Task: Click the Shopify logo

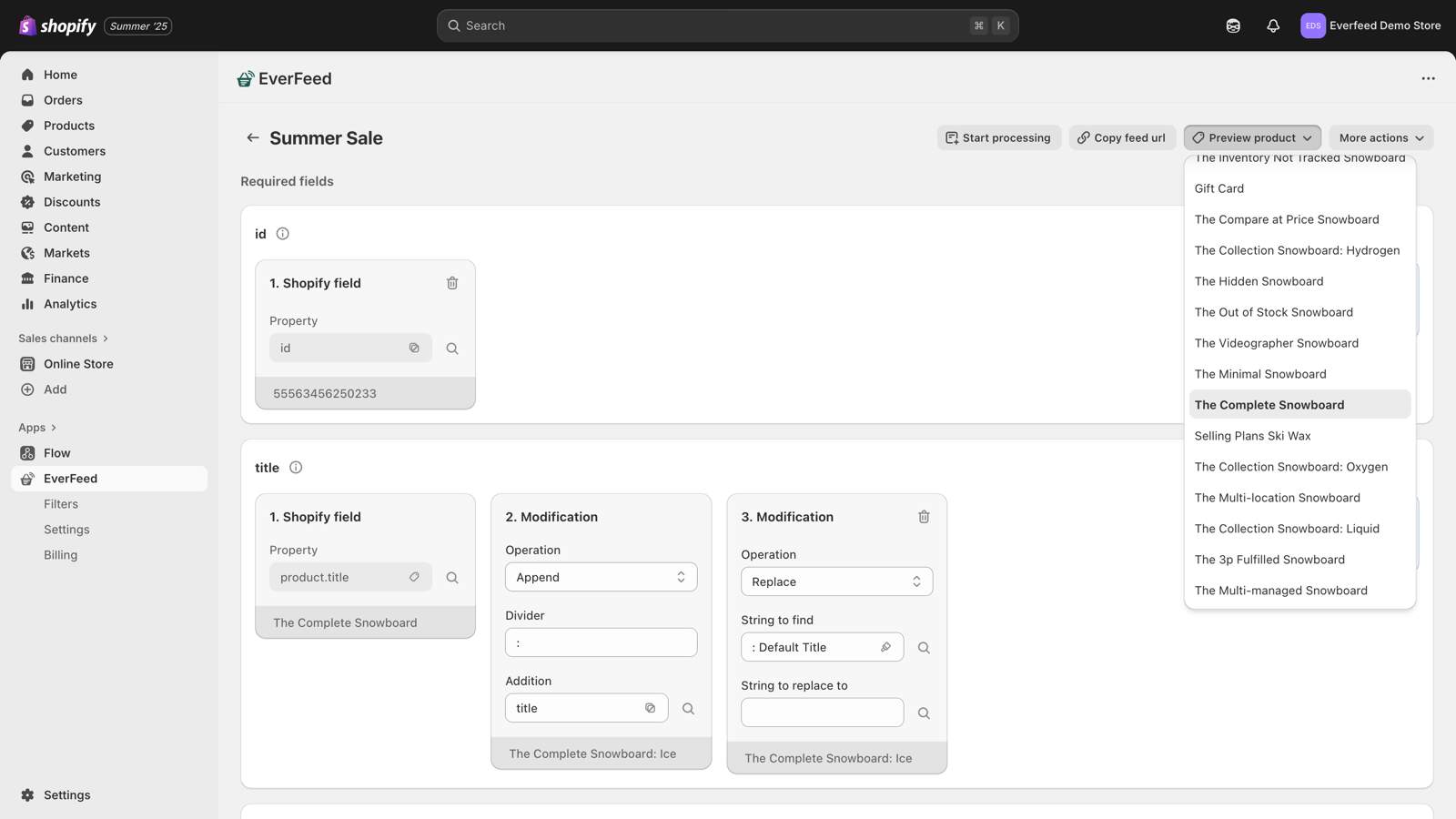Action: (57, 25)
